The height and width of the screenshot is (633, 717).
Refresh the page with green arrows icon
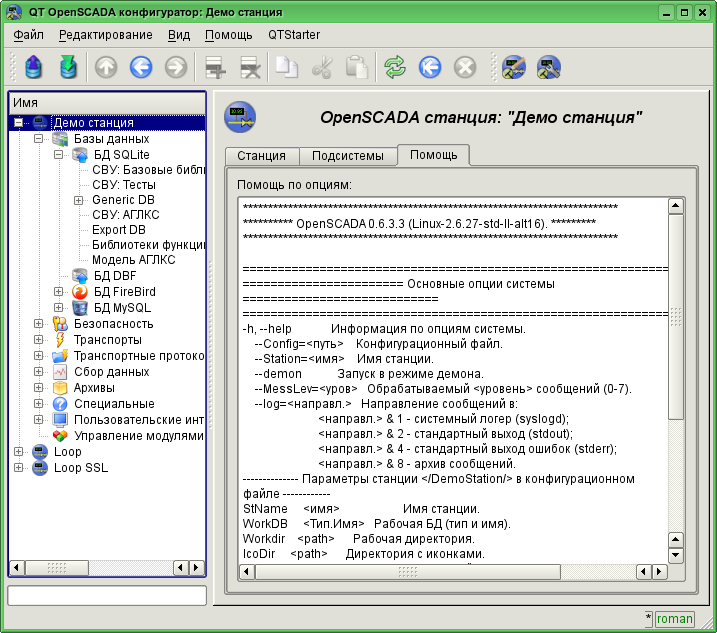point(395,68)
